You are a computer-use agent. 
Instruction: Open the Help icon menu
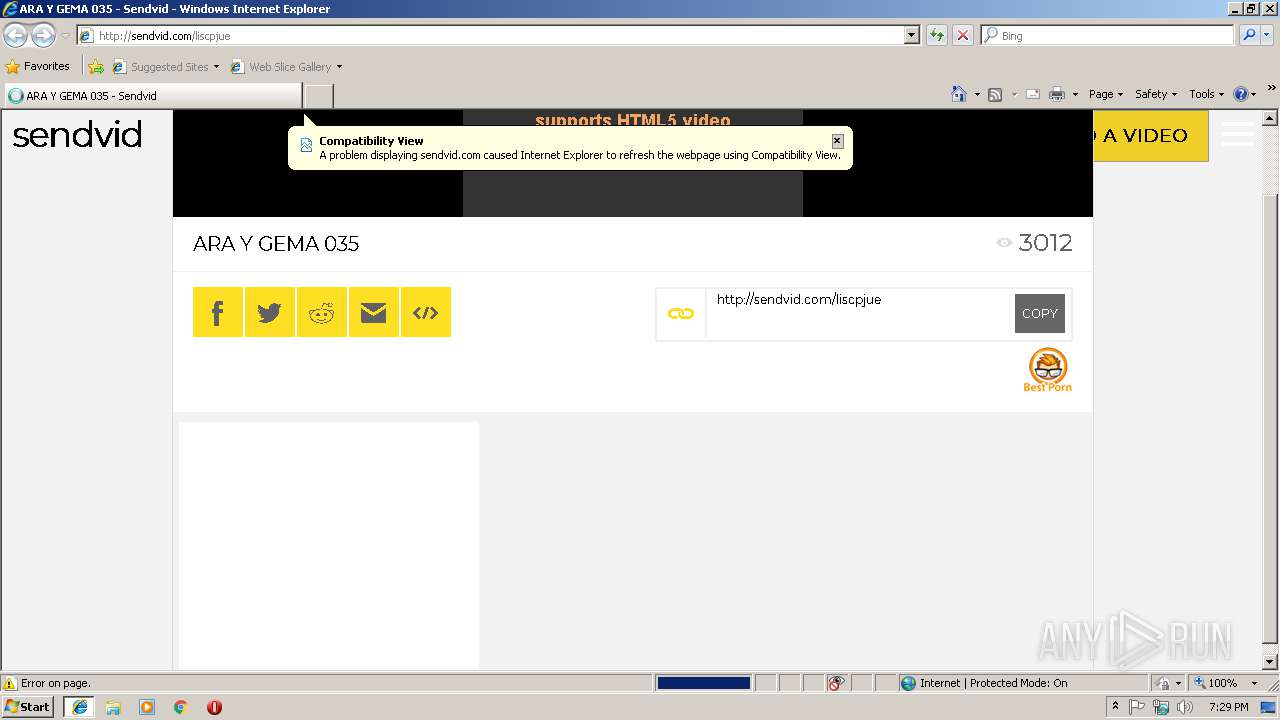[x=1244, y=94]
